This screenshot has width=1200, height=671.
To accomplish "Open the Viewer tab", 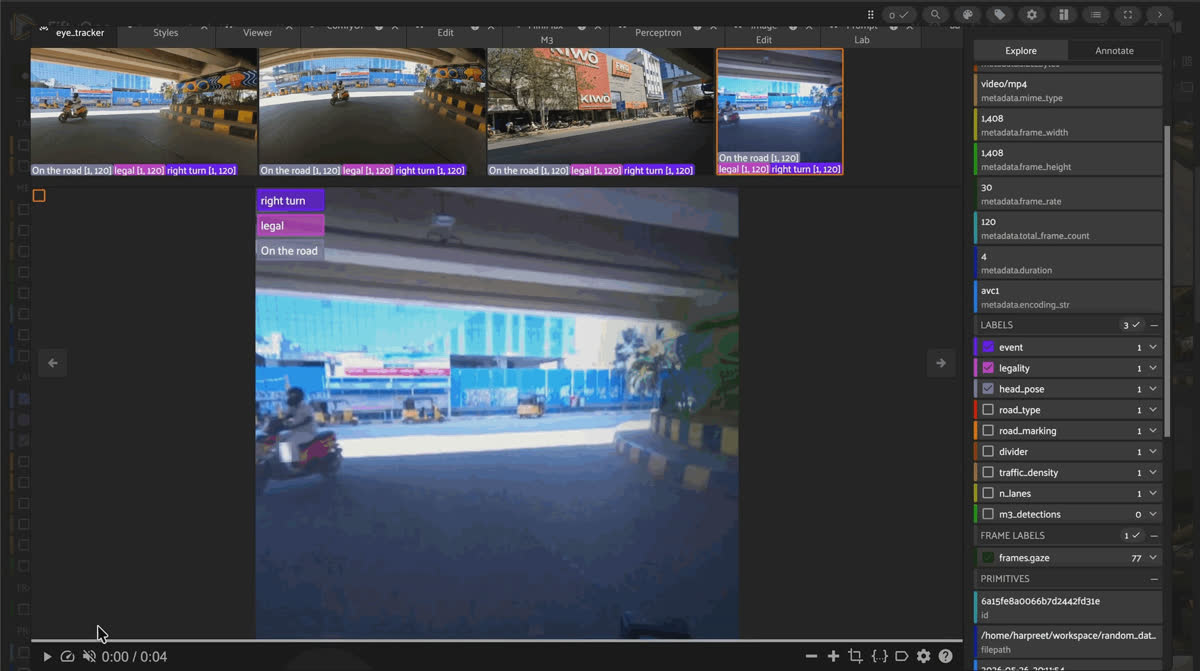I will [257, 32].
